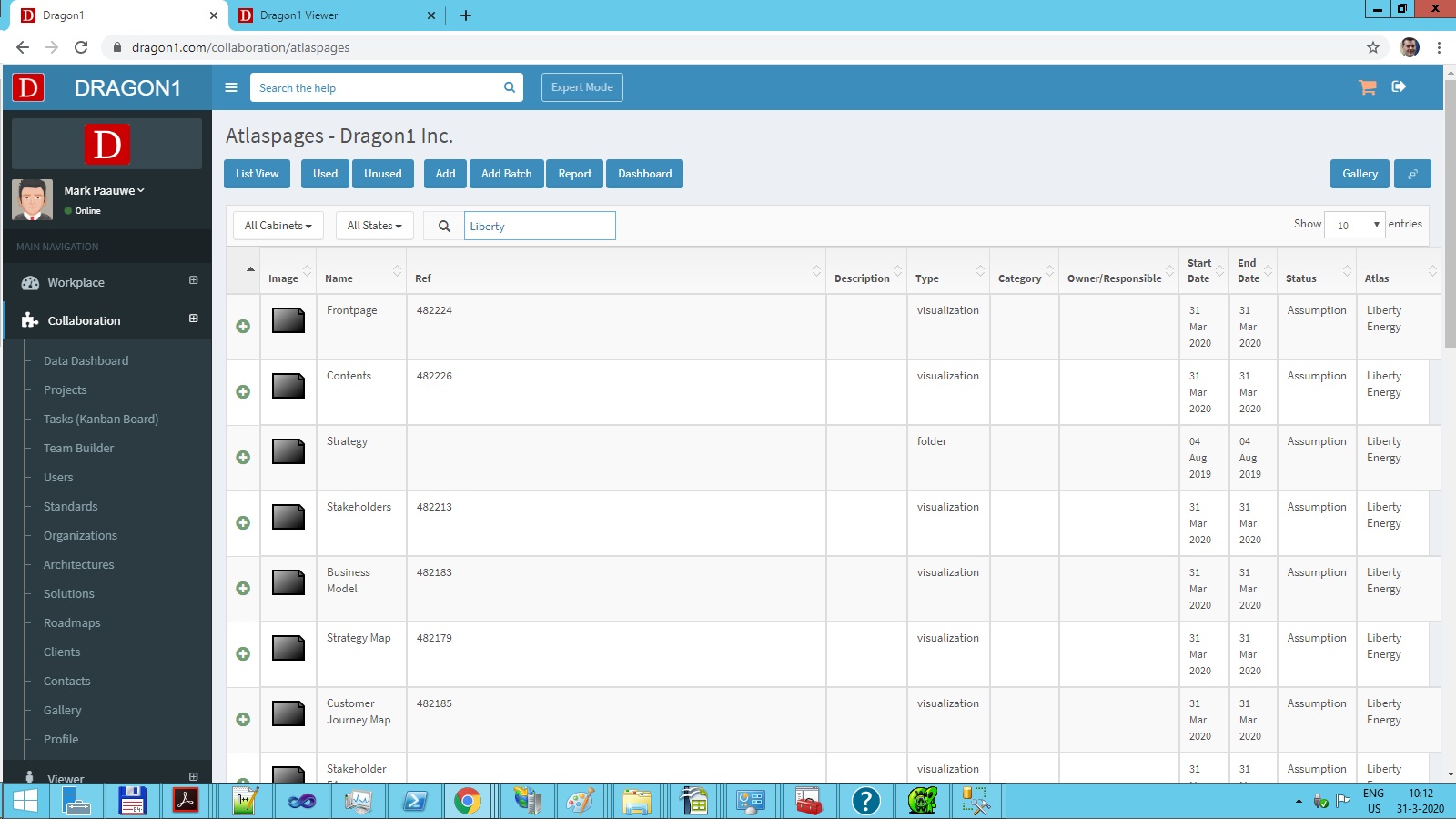The width and height of the screenshot is (1456, 819).
Task: Toggle the hamburger sidebar menu icon
Action: pos(231,87)
